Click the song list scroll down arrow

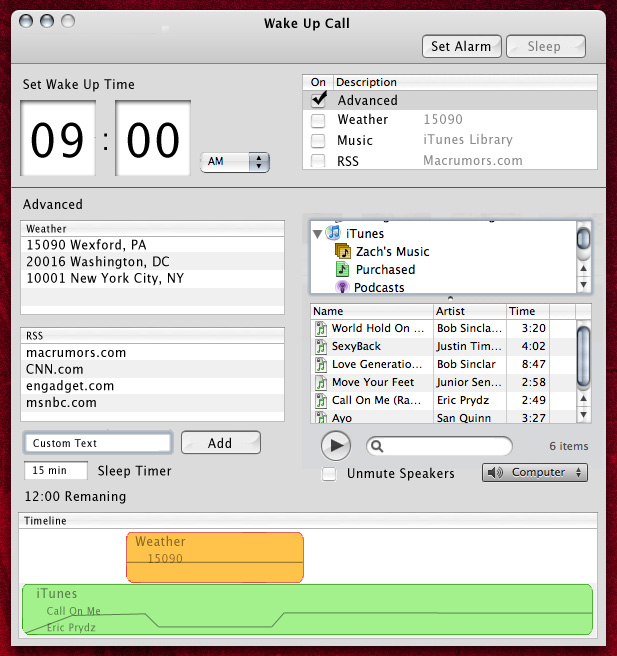(584, 415)
